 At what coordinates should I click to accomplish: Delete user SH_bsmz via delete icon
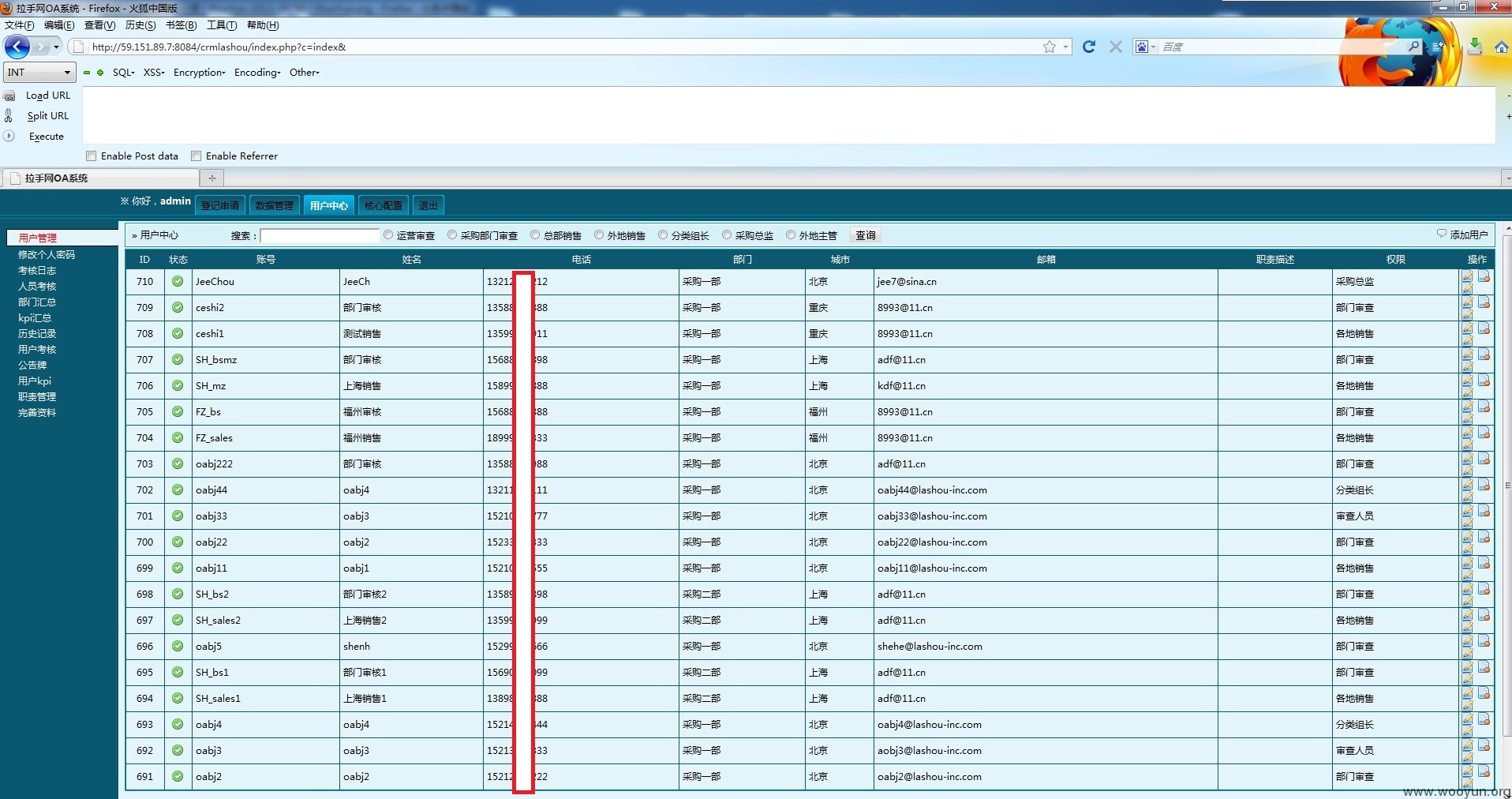click(1484, 354)
